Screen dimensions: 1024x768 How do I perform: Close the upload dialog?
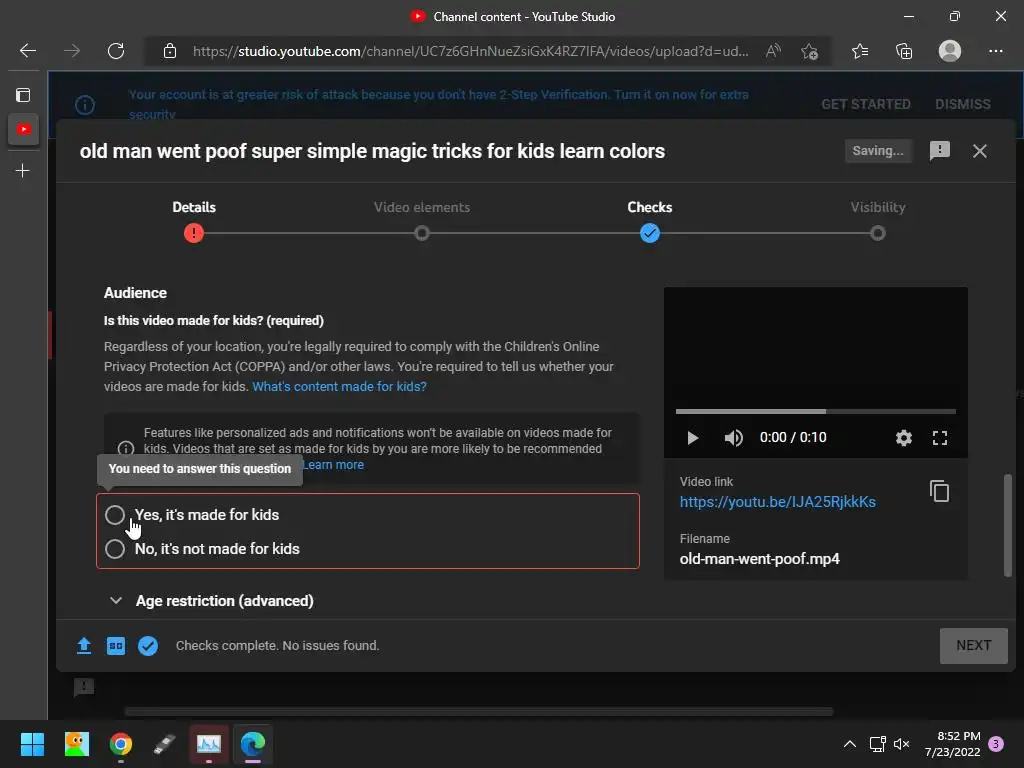pyautogui.click(x=980, y=151)
